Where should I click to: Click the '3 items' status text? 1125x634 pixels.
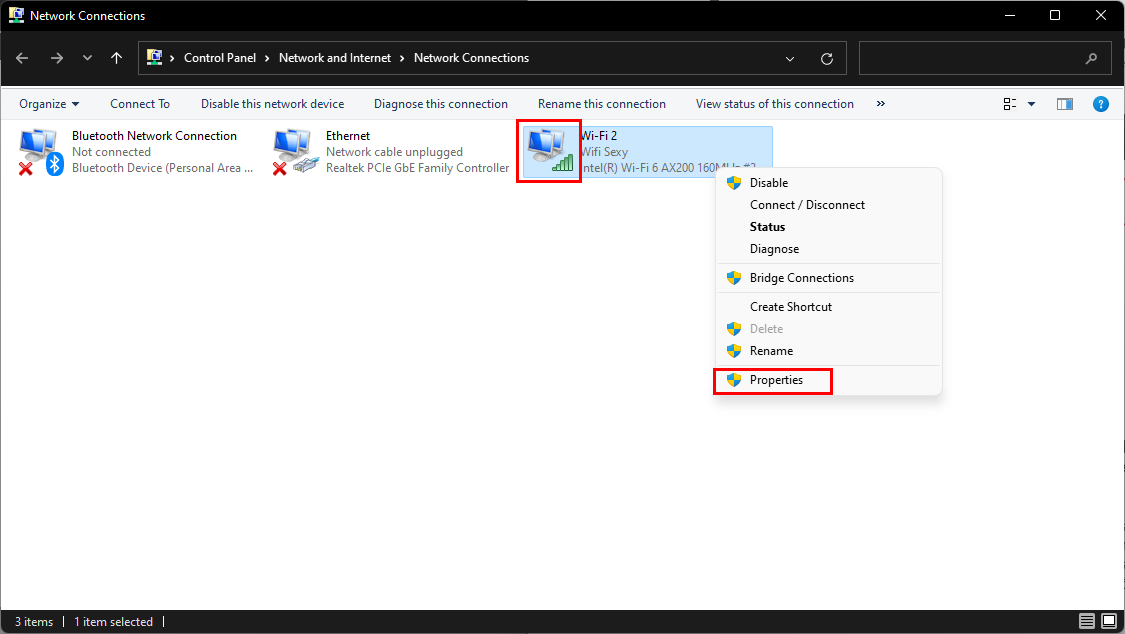coord(34,622)
